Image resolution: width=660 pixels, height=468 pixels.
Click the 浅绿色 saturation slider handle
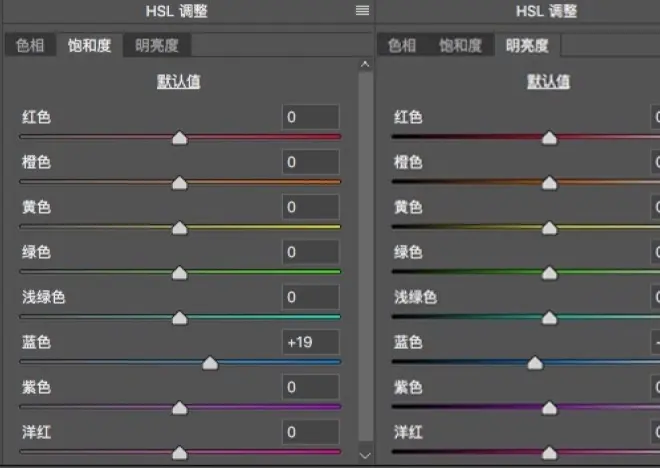[x=180, y=318]
